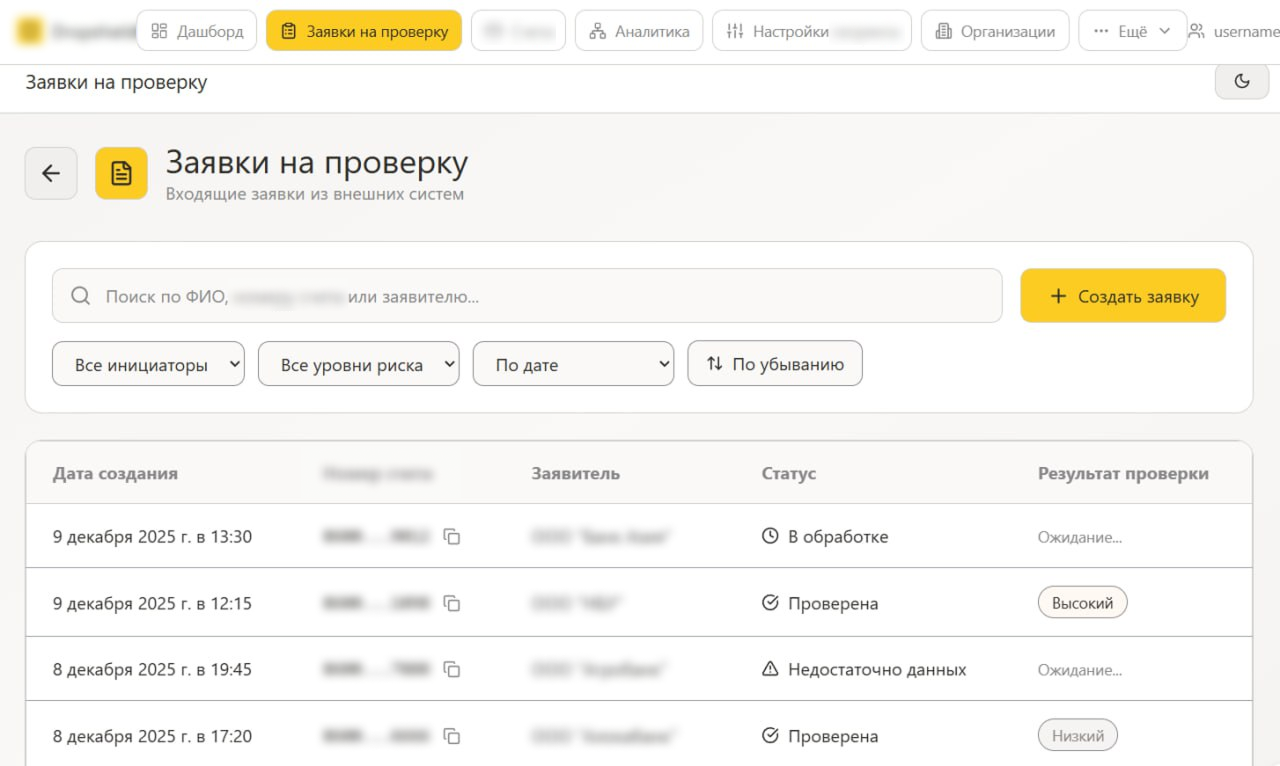Viewport: 1280px width, 766px height.
Task: Open the По дате sorting dropdown
Action: (573, 363)
